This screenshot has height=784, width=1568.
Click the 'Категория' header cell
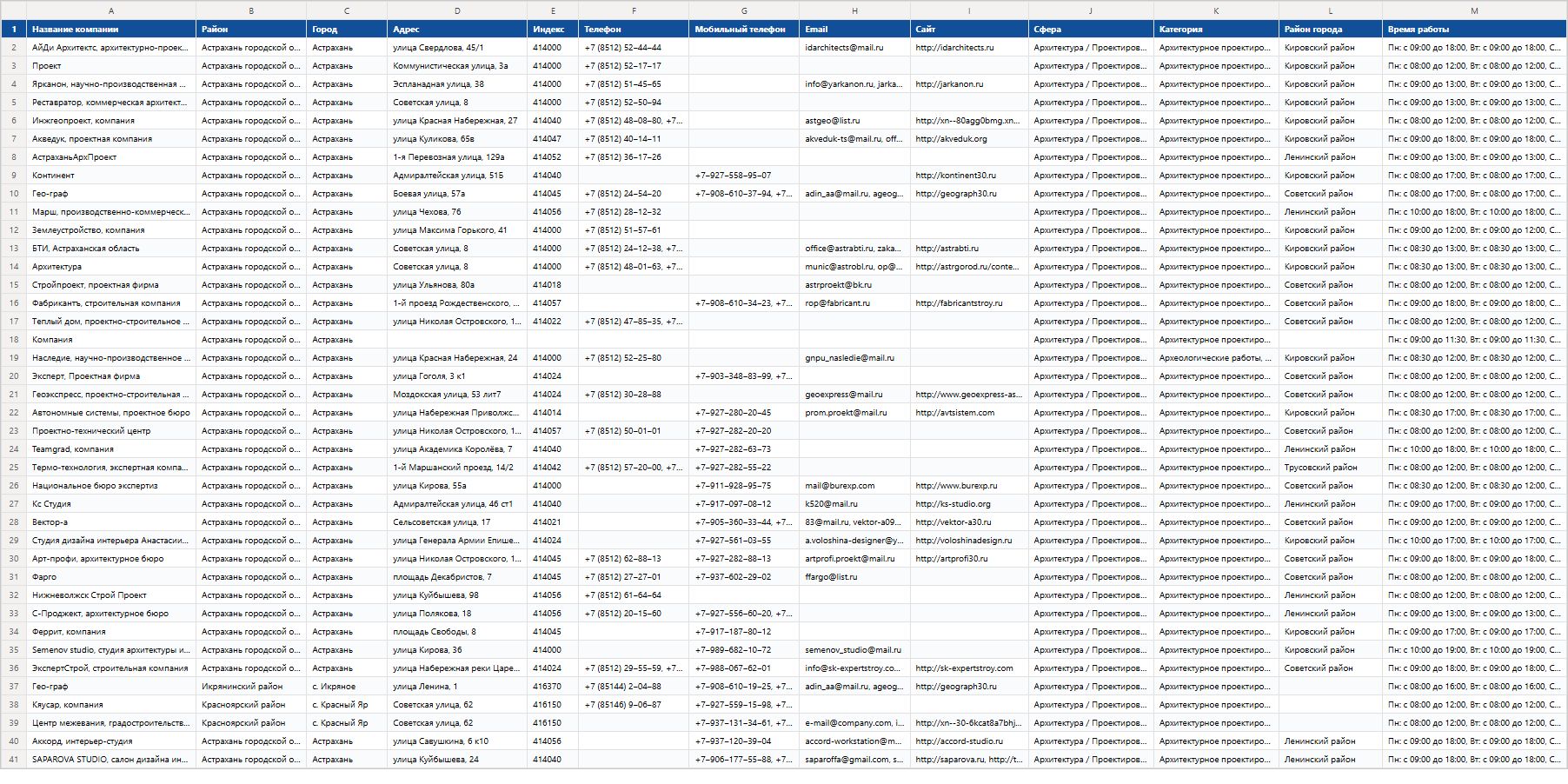tap(1216, 30)
